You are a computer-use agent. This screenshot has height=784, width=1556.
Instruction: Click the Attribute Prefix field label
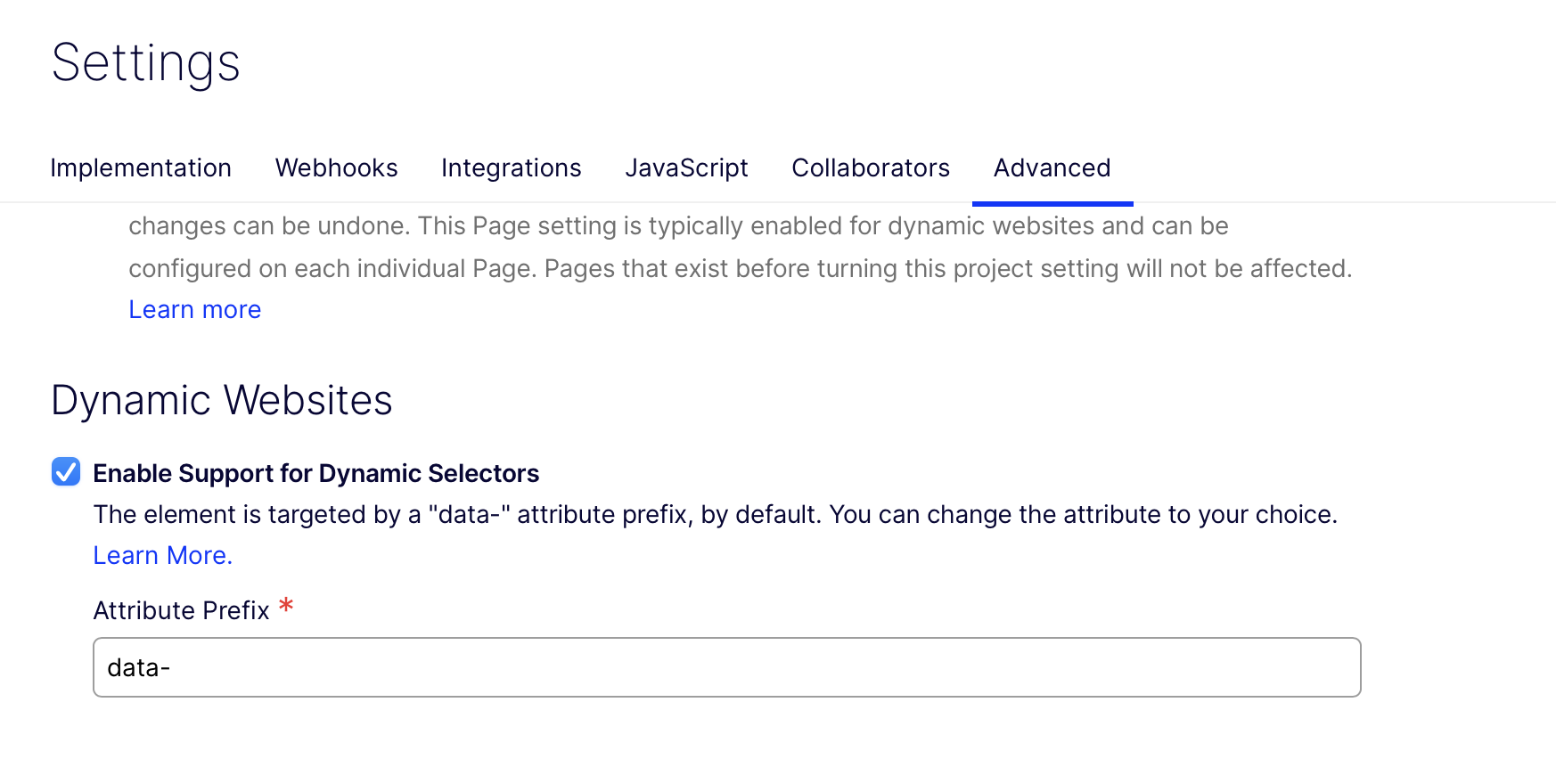(182, 610)
